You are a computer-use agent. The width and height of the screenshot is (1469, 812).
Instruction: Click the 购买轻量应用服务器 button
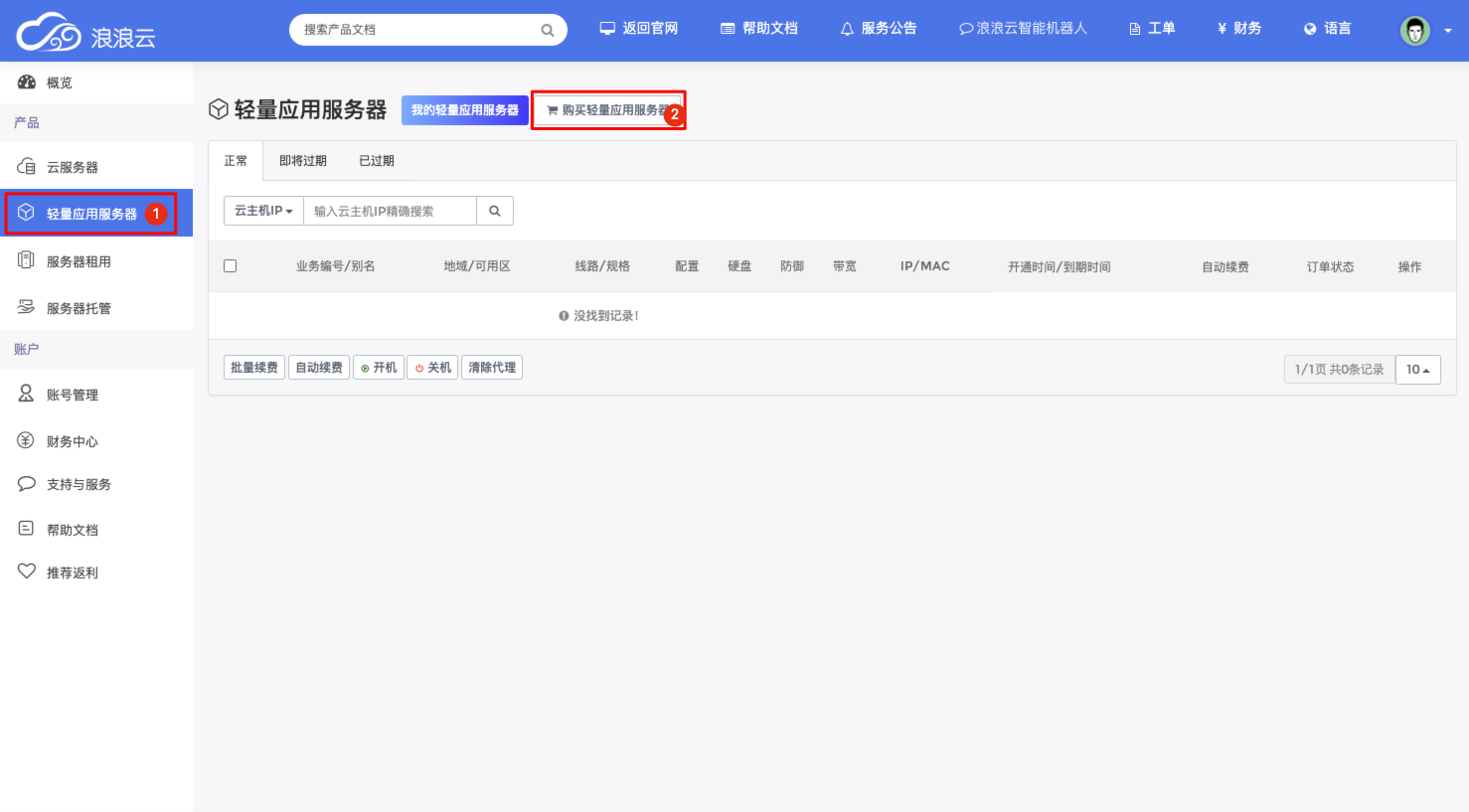608,110
